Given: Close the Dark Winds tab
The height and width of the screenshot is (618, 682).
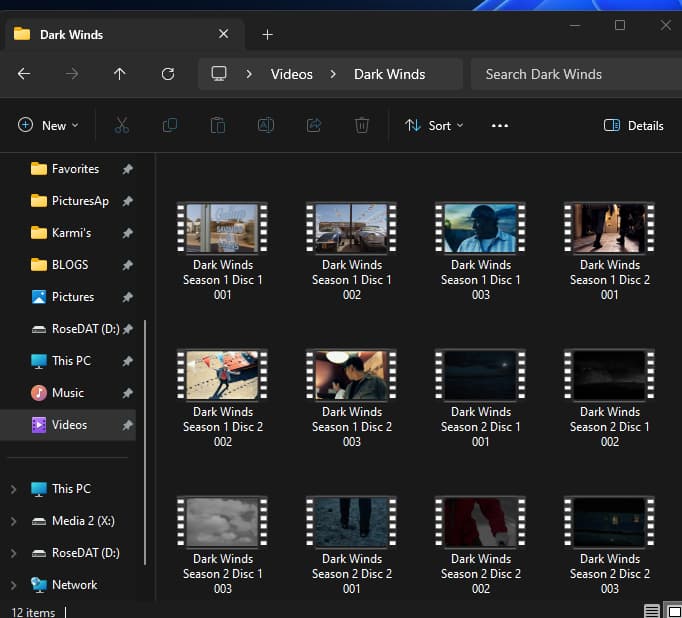Looking at the screenshot, I should click(x=224, y=34).
